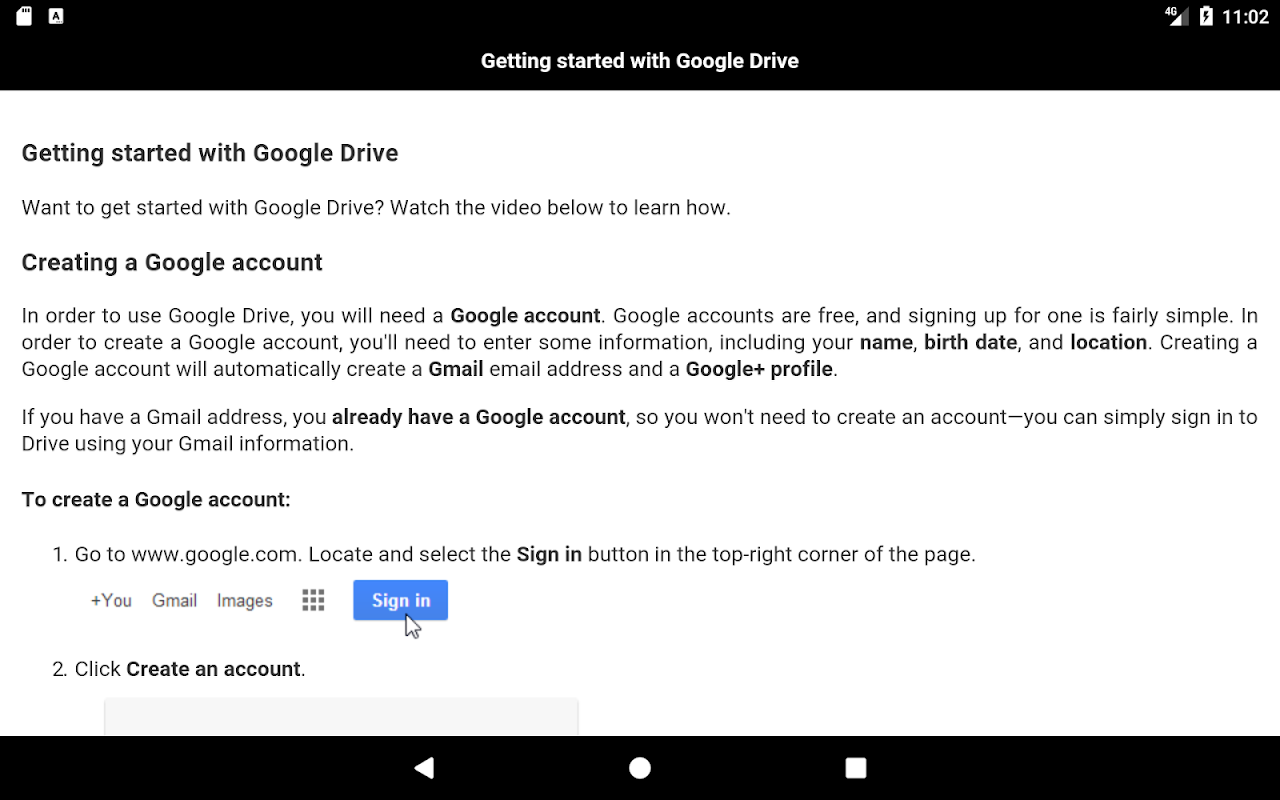Tap the "To create a Google account:" subheading
1280x800 pixels.
pyautogui.click(x=156, y=499)
